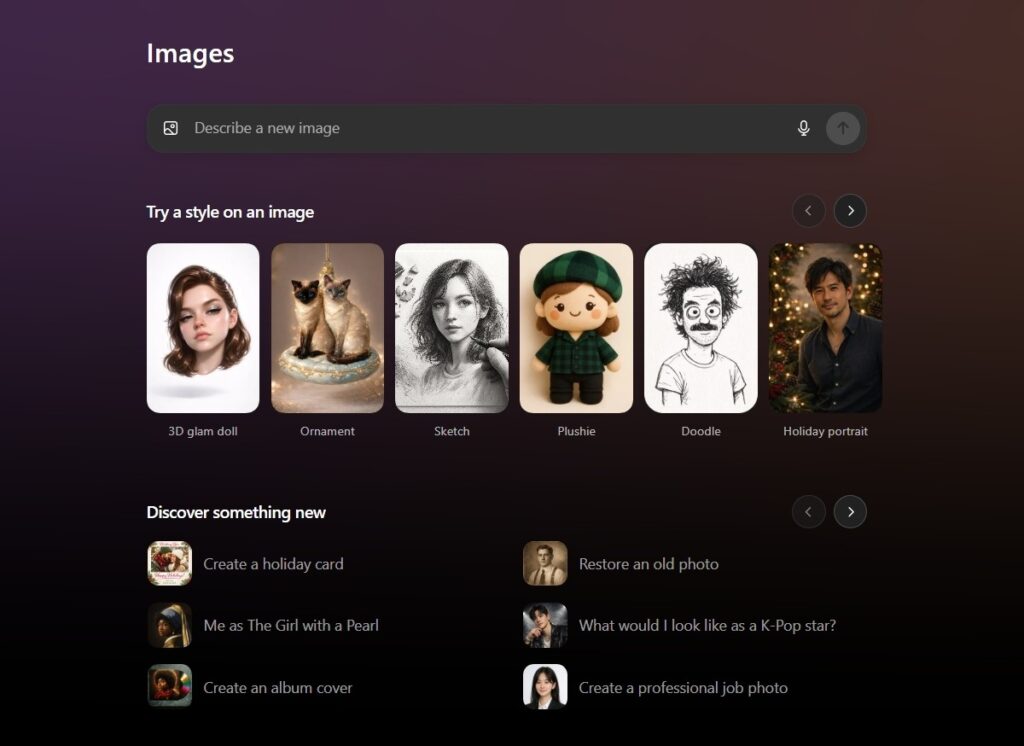Open the Sketch style
1024x746 pixels.
pyautogui.click(x=451, y=327)
